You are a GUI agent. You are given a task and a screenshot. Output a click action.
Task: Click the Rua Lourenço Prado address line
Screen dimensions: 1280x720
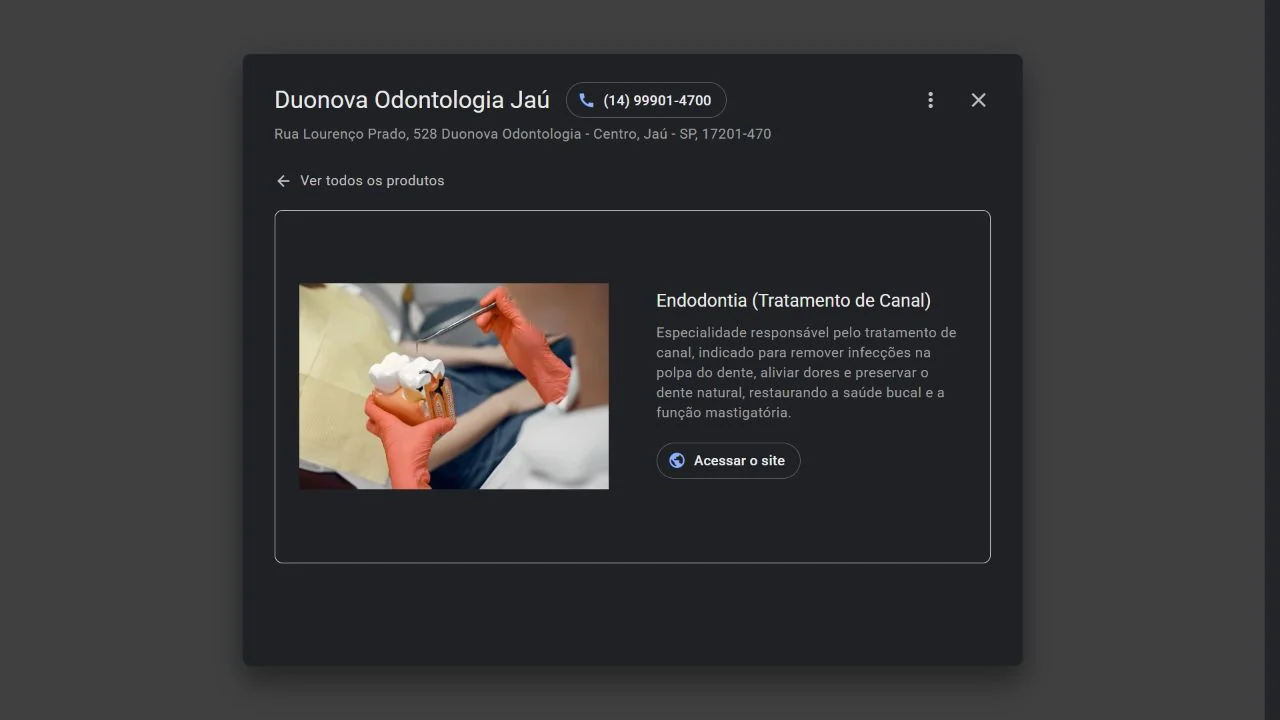point(522,134)
